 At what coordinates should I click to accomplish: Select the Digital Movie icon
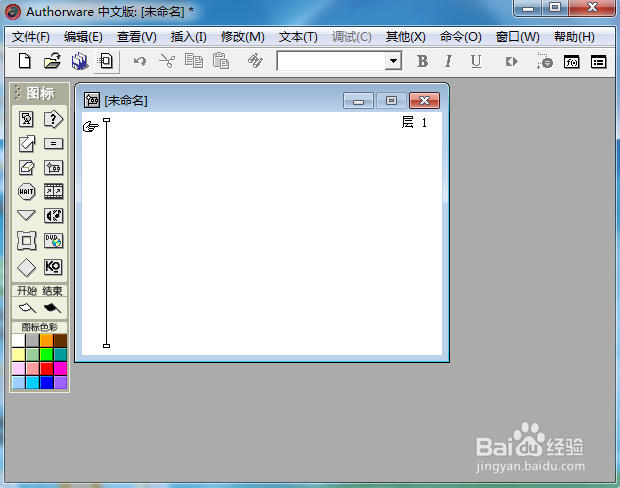[x=53, y=192]
